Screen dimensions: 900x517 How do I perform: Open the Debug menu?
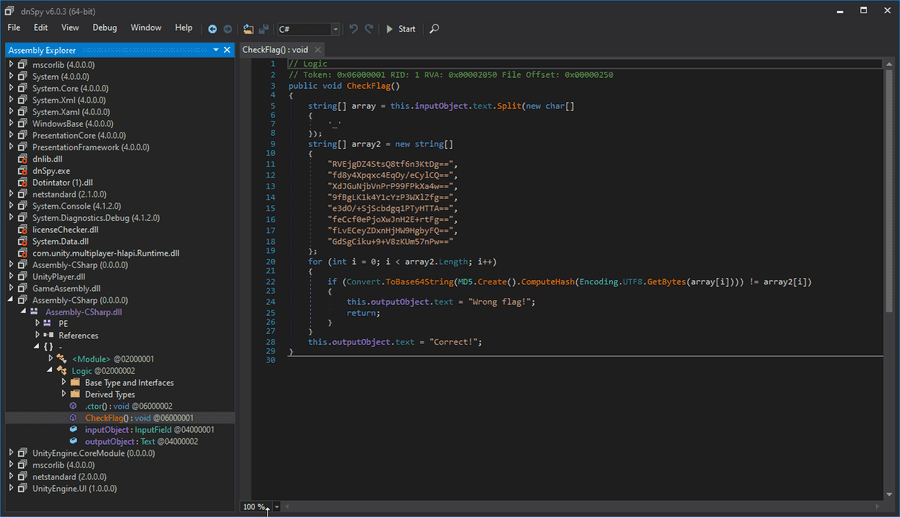[x=104, y=28]
